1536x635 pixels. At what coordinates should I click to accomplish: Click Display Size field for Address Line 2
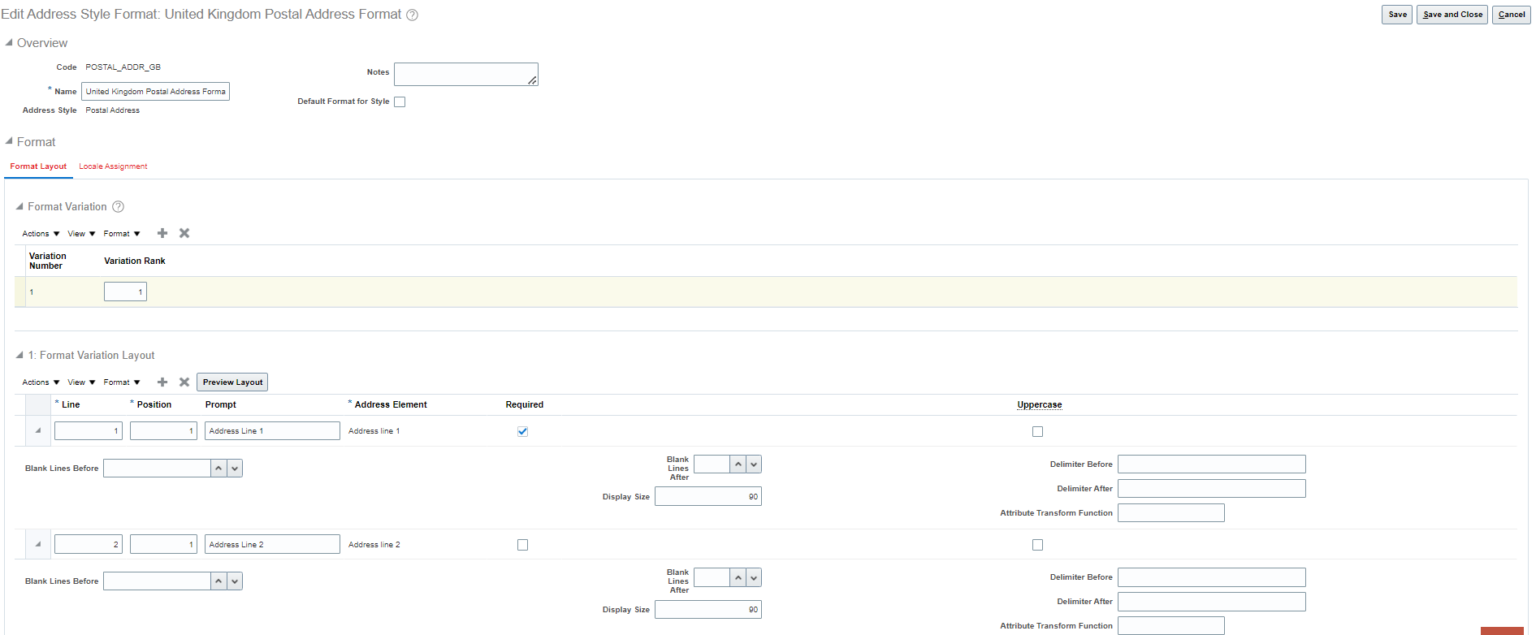[x=708, y=609]
